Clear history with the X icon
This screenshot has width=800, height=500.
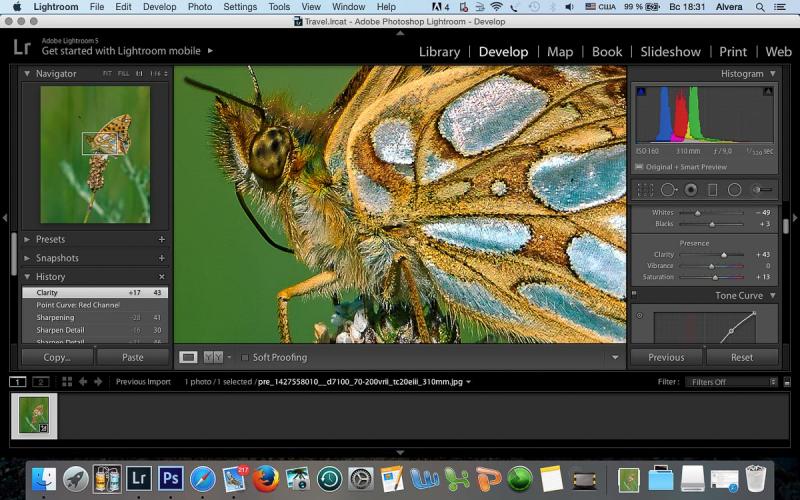(162, 277)
